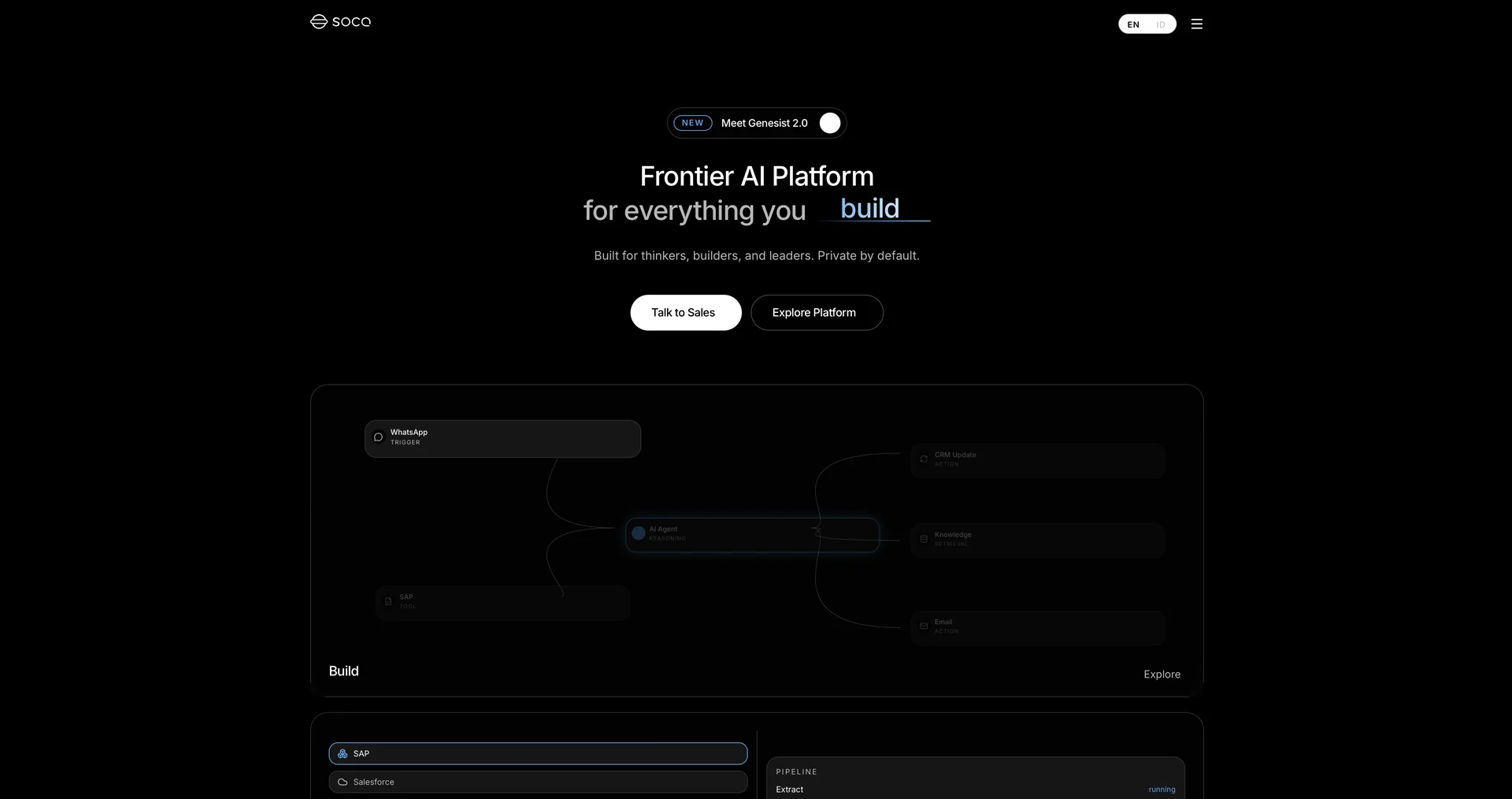The width and height of the screenshot is (1512, 799).
Task: Click the AI Agent node circle icon
Action: click(x=639, y=533)
